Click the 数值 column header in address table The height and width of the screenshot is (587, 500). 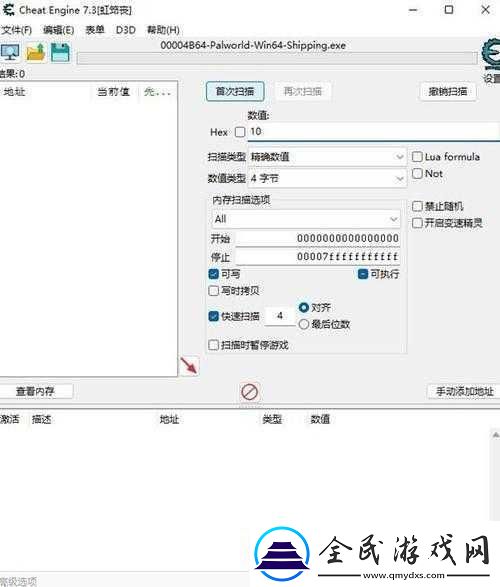(320, 419)
